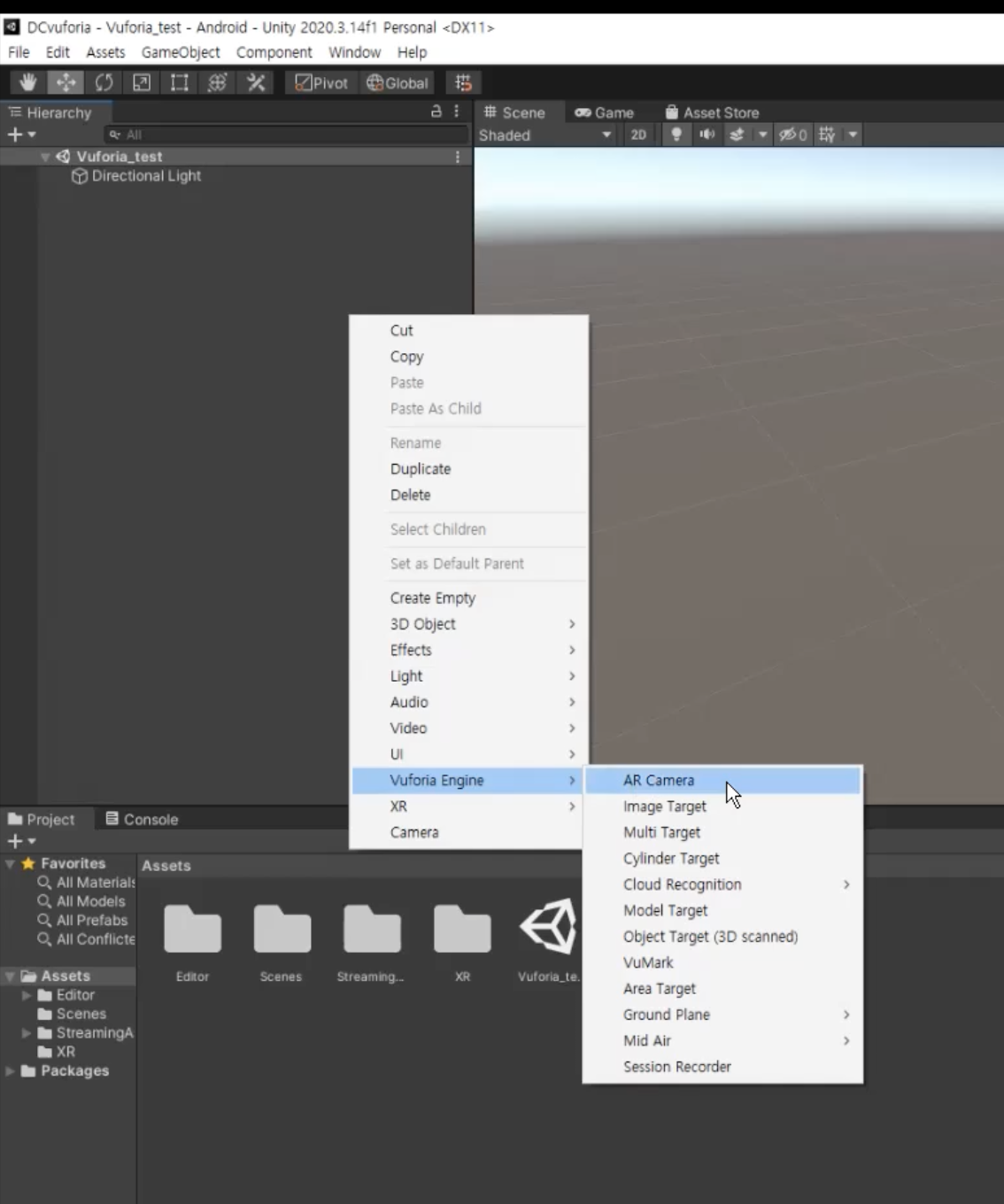Open the Asset Store tab
Viewport: 1004px width, 1204px height.
pos(713,112)
